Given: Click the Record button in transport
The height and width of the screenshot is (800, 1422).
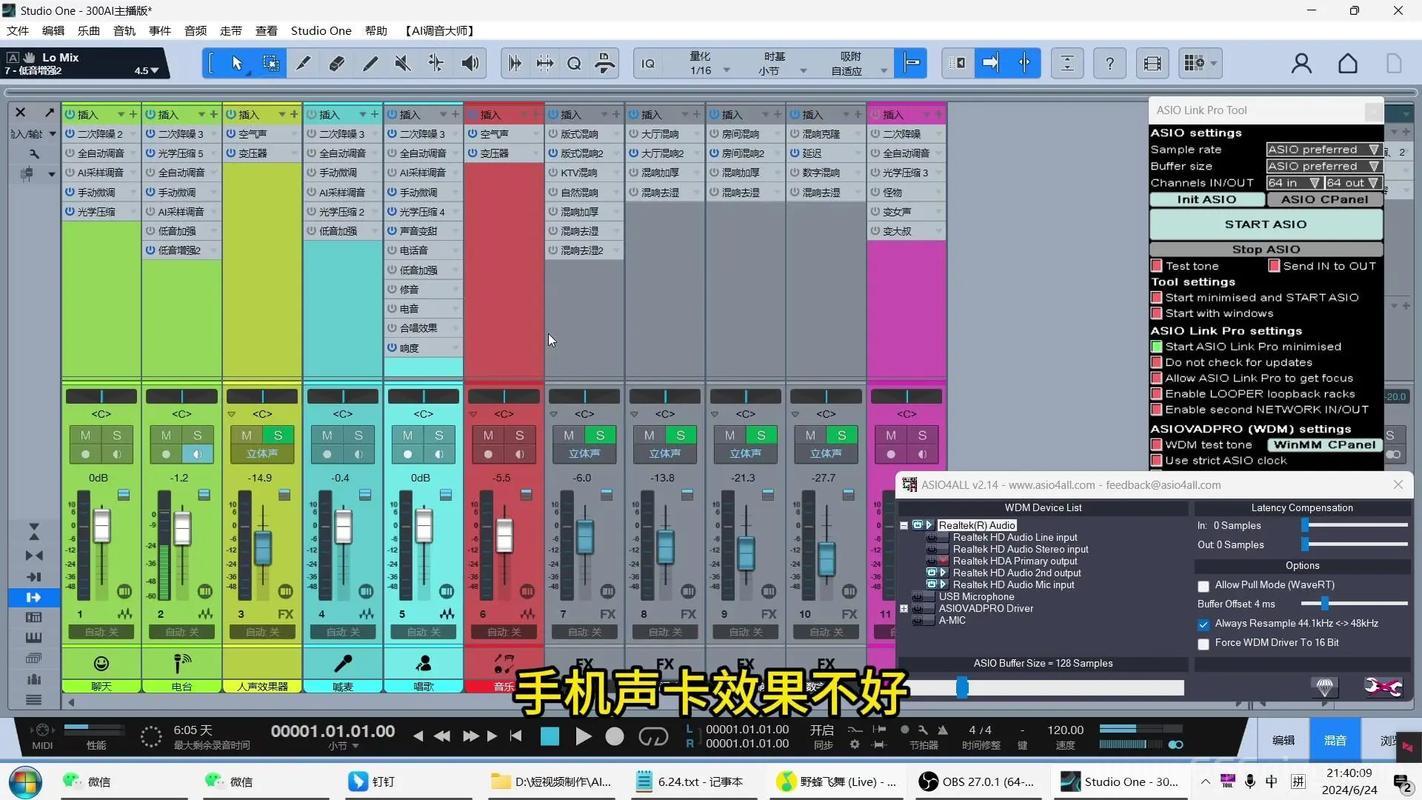Looking at the screenshot, I should click(615, 737).
